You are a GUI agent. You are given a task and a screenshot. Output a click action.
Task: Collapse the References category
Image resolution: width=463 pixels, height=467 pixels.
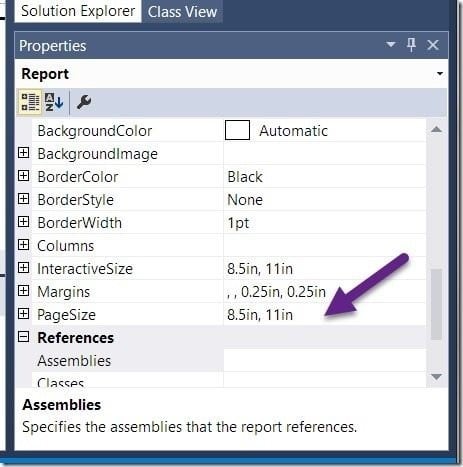23,337
